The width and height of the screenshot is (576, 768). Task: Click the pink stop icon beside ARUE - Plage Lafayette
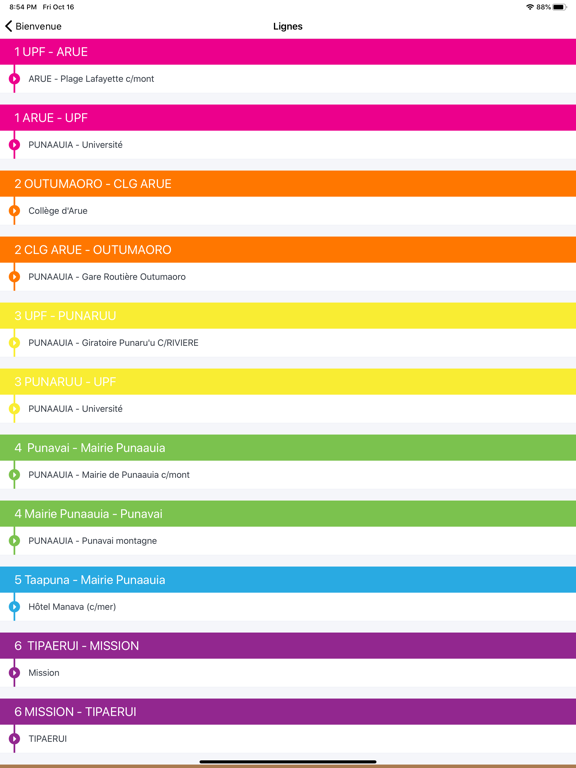pos(14,79)
